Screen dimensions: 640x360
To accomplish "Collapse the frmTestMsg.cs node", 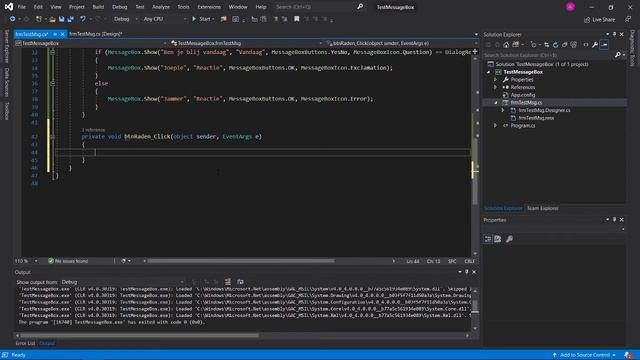I will coord(496,102).
